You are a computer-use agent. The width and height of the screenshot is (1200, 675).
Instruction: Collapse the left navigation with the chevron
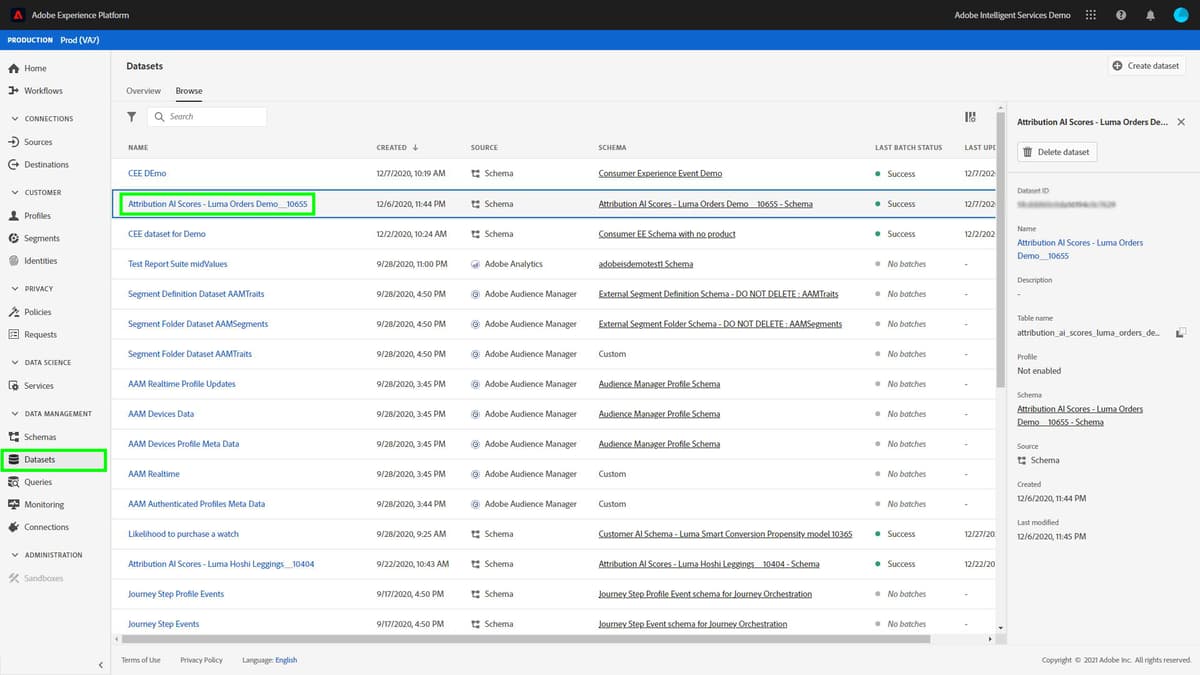coord(100,664)
